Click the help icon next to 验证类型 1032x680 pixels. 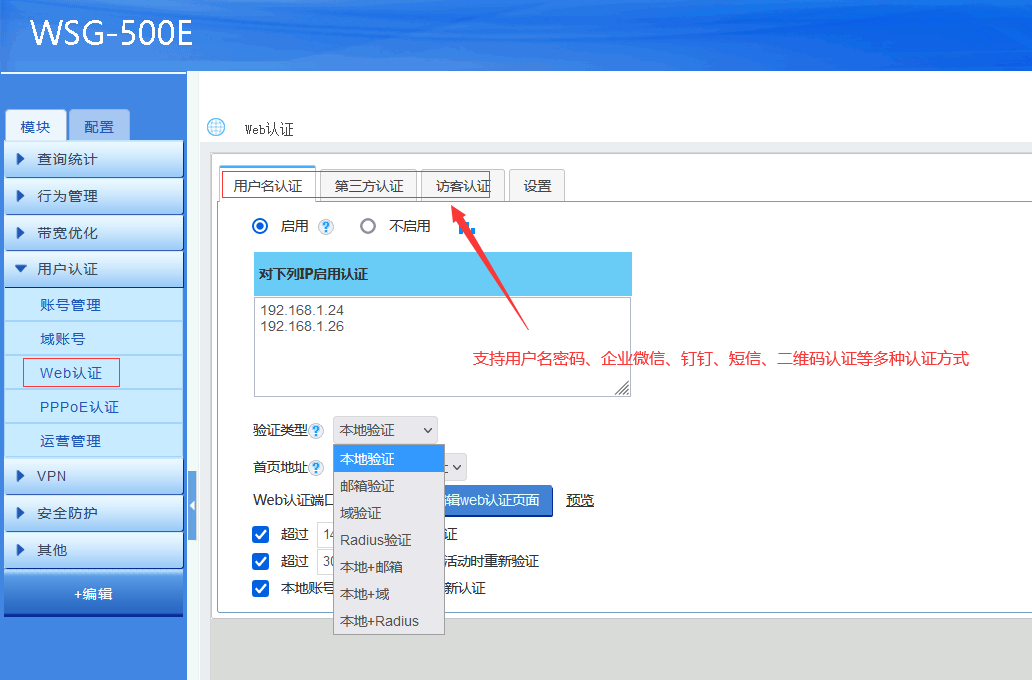point(316,431)
